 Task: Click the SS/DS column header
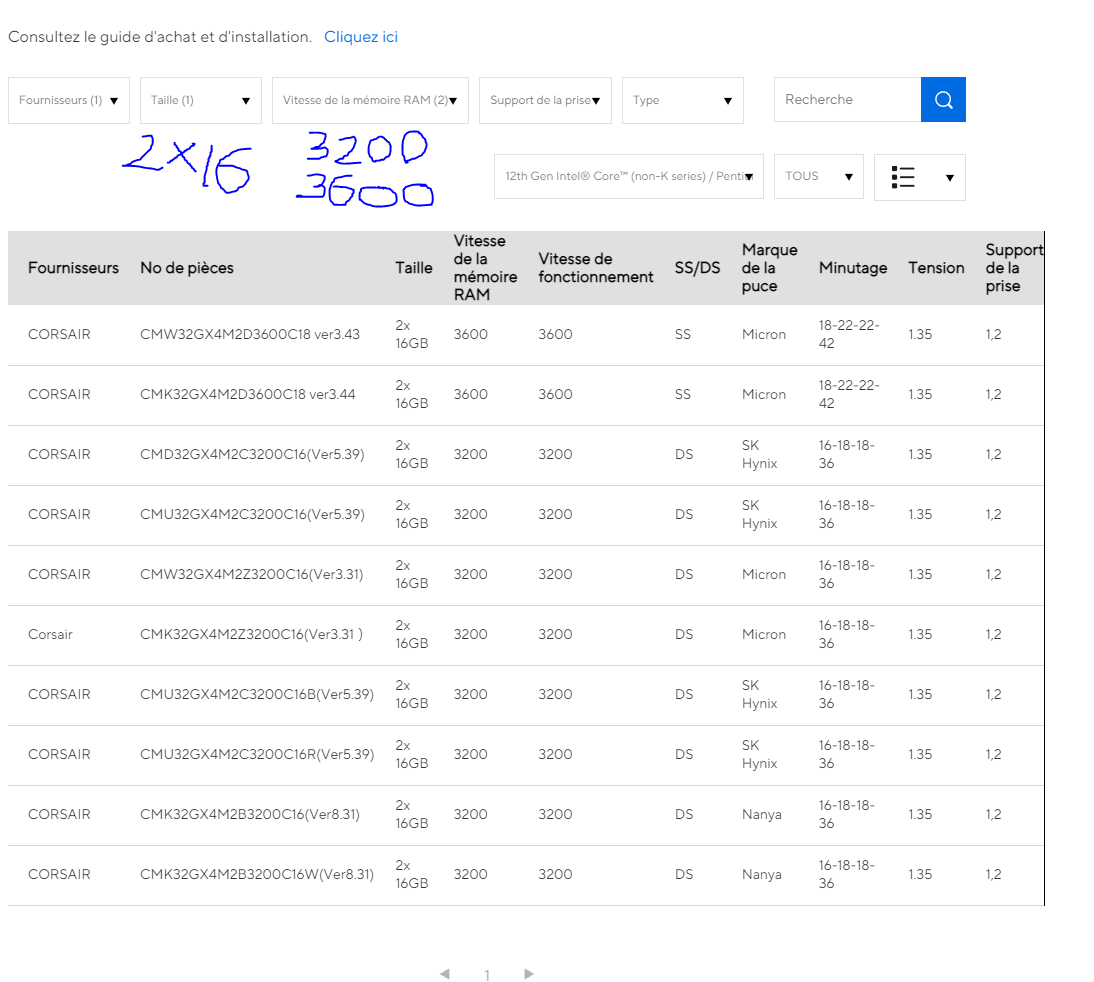697,268
